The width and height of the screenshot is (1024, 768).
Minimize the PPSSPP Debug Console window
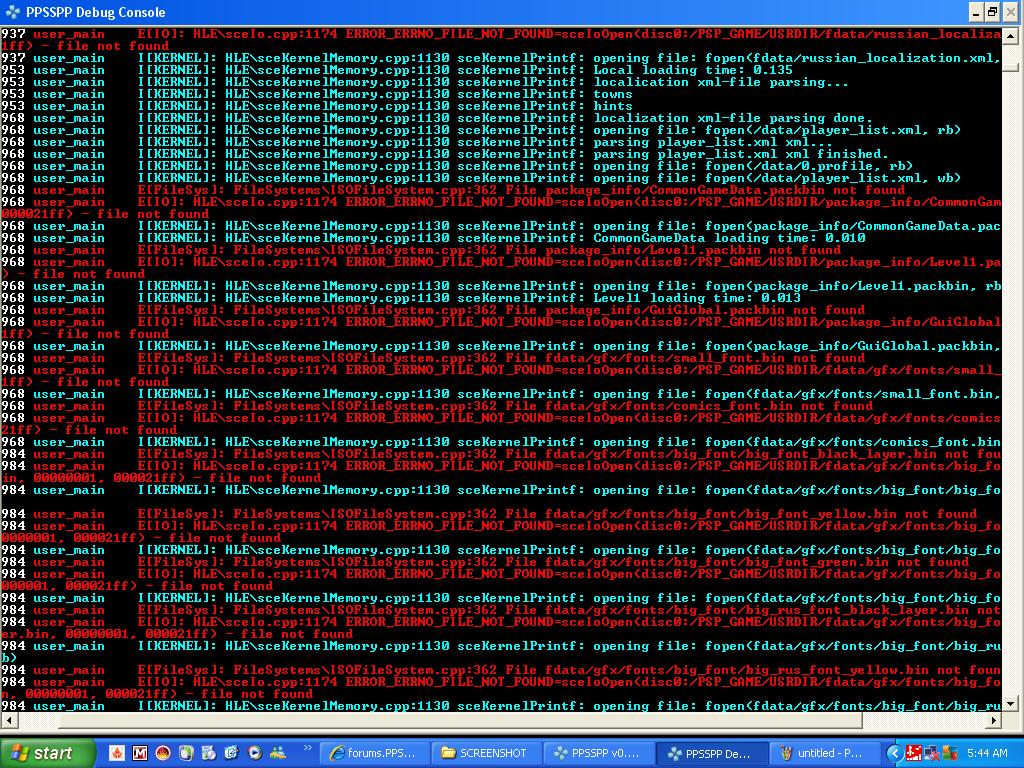[975, 12]
